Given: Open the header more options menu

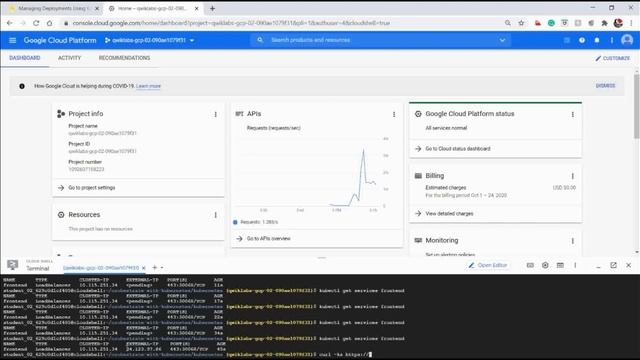Looking at the screenshot, I should (611, 40).
